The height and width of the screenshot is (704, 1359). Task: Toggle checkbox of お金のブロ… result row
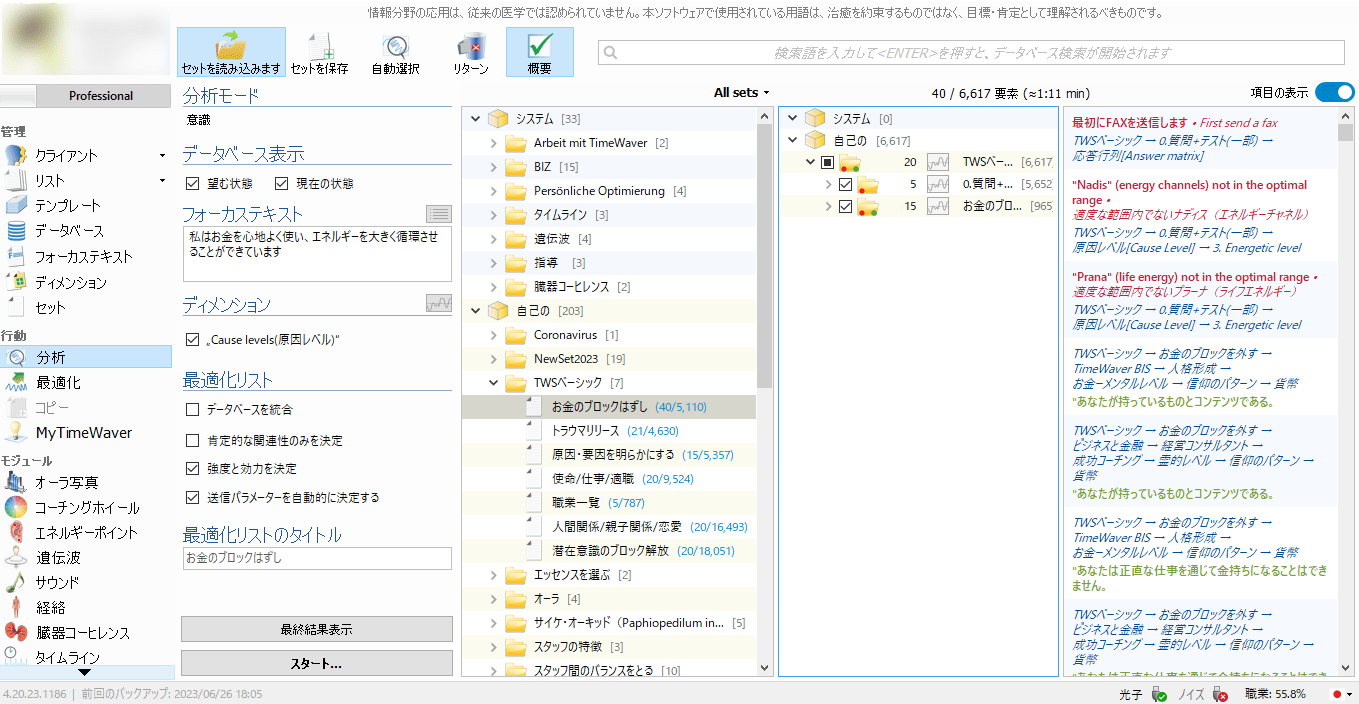tap(846, 207)
